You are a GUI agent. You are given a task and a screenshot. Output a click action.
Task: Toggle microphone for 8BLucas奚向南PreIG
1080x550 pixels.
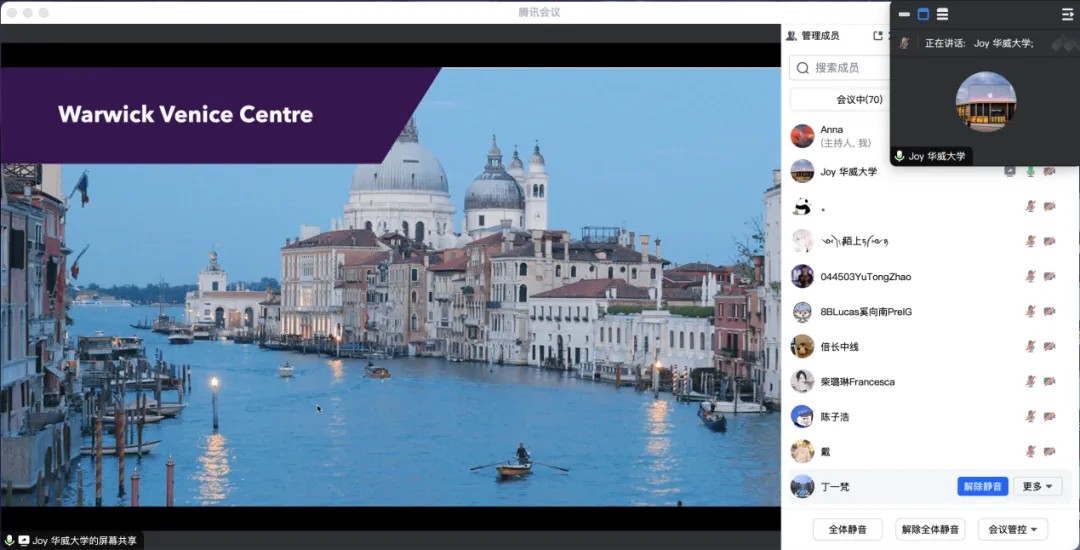[x=1030, y=311]
